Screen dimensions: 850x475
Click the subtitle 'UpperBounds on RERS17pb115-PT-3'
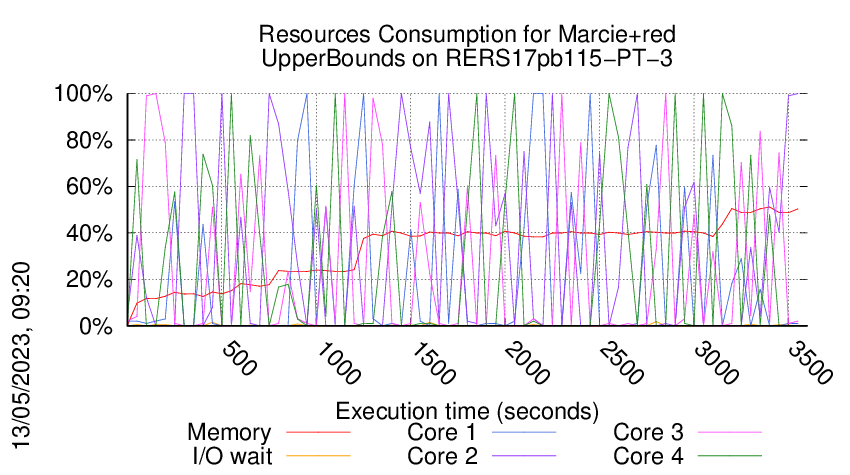point(467,59)
